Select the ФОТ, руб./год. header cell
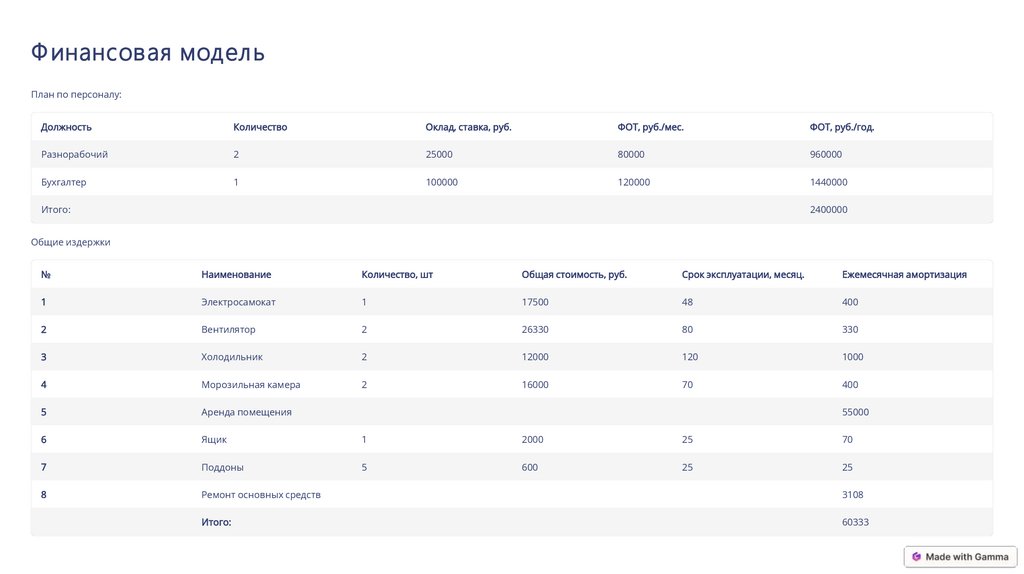Screen dimensions: 1024x574 (842, 127)
